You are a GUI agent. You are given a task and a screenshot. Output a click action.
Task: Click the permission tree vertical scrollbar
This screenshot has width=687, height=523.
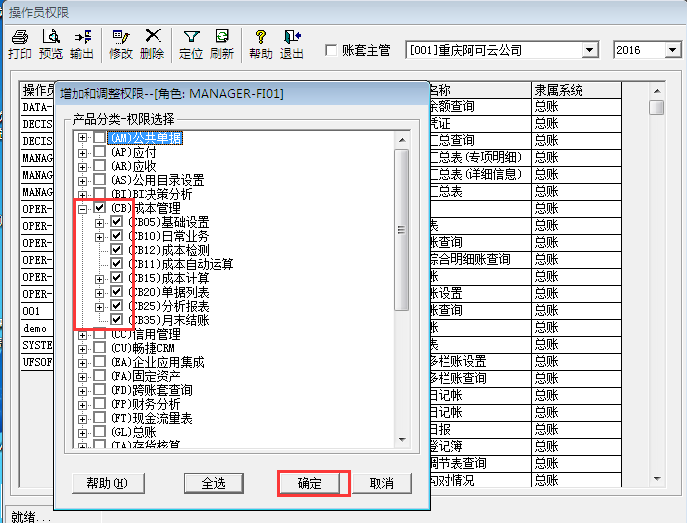click(401, 290)
